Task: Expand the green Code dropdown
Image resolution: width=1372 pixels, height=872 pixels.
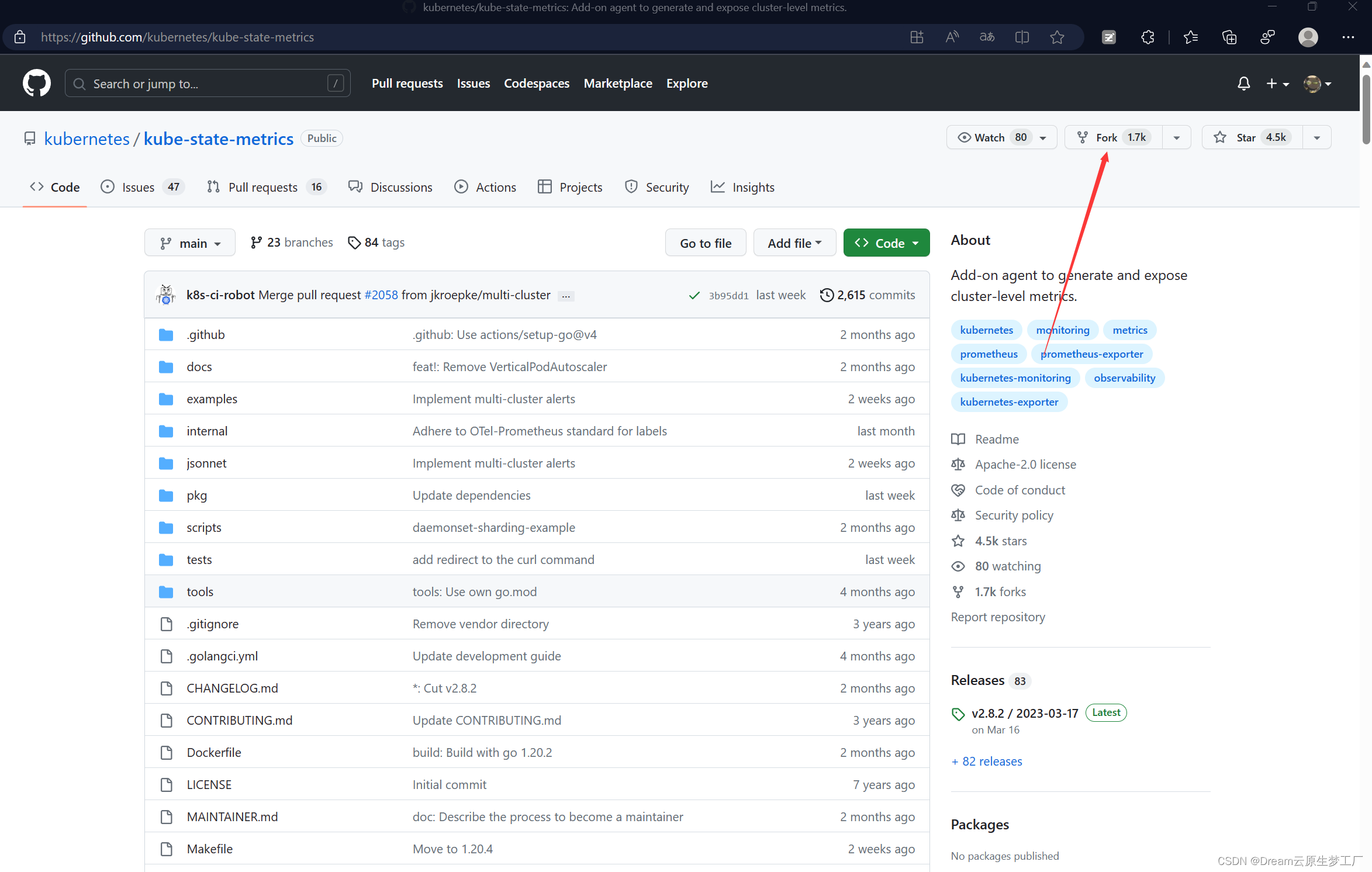Action: 886,243
